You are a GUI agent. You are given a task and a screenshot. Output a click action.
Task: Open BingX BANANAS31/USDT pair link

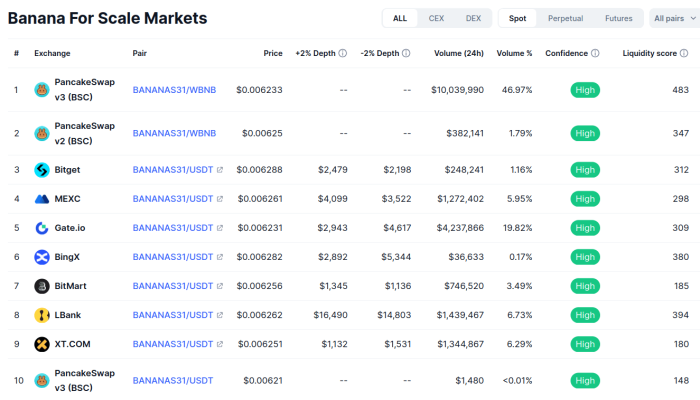(x=173, y=257)
